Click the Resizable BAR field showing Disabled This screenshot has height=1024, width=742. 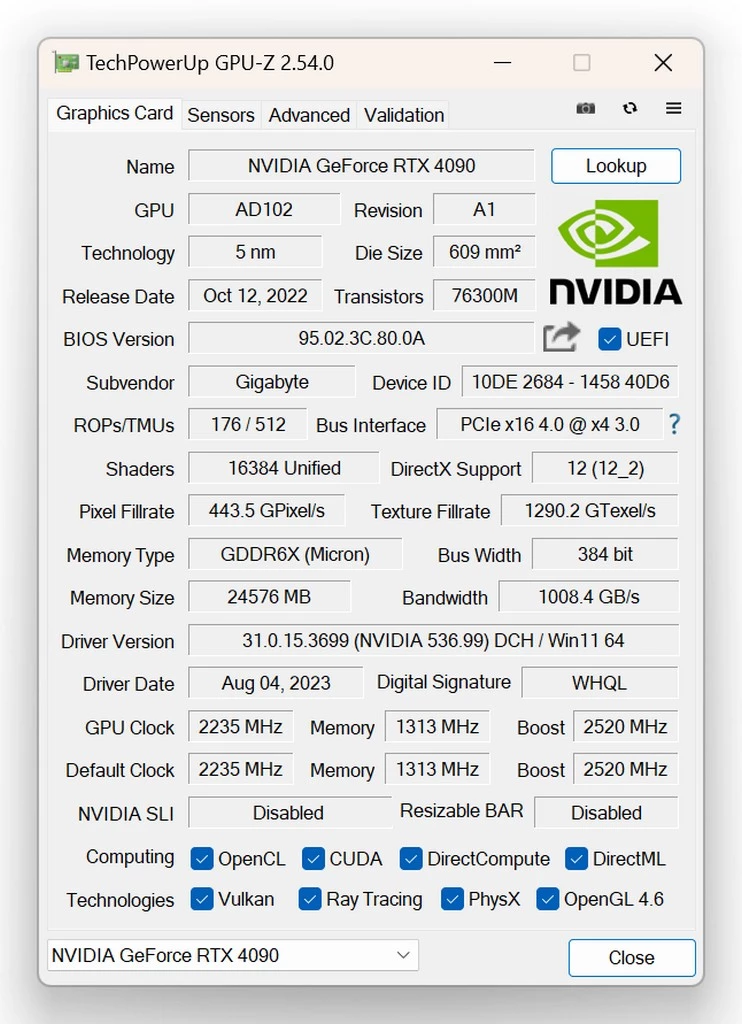pos(606,812)
